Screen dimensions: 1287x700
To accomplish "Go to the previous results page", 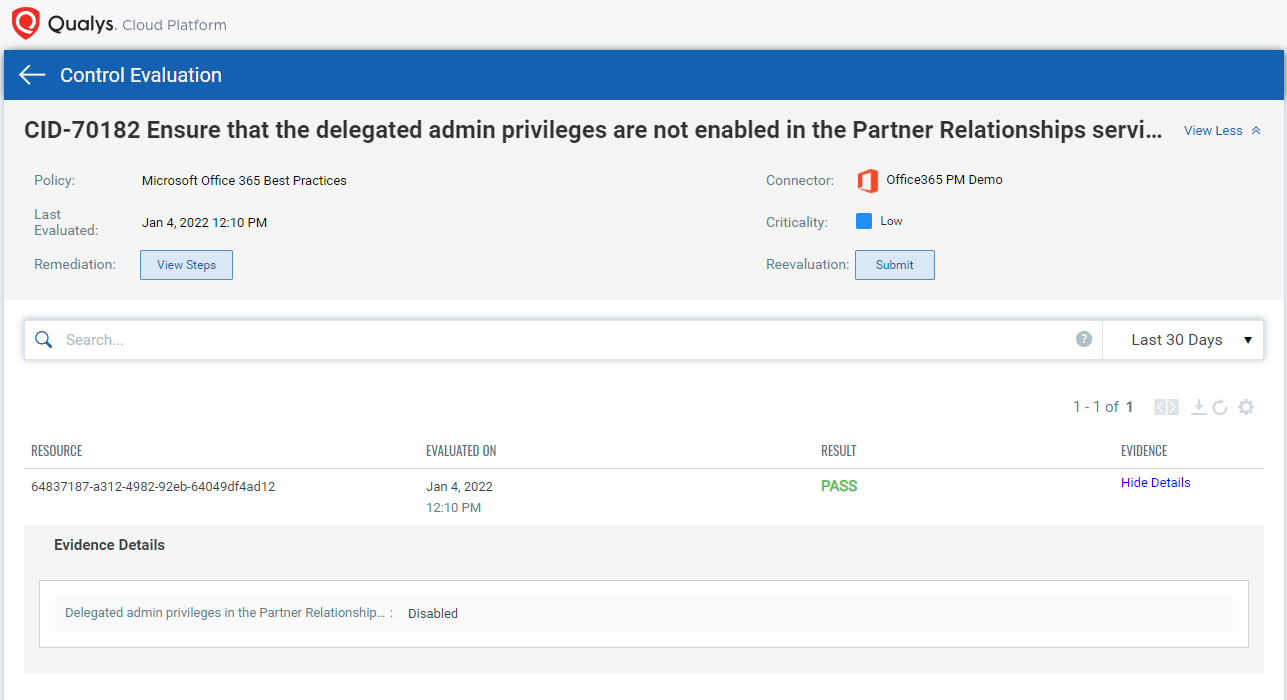I will point(1160,407).
